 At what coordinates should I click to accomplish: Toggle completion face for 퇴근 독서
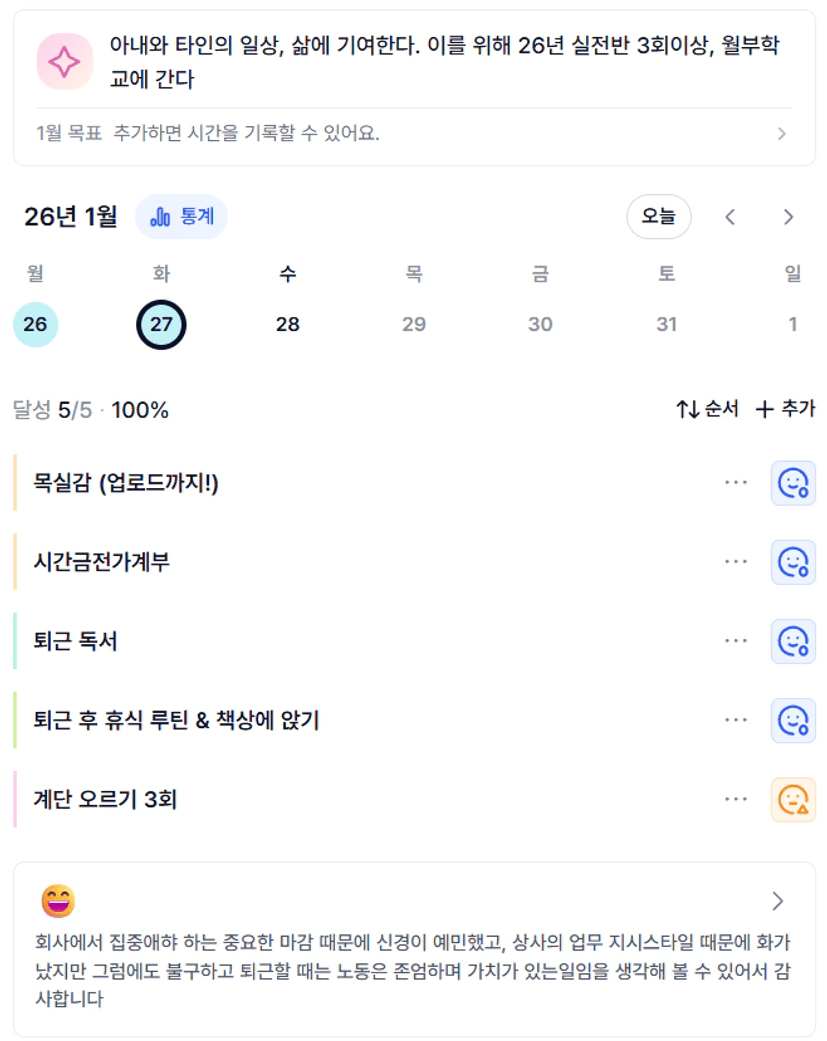click(793, 641)
